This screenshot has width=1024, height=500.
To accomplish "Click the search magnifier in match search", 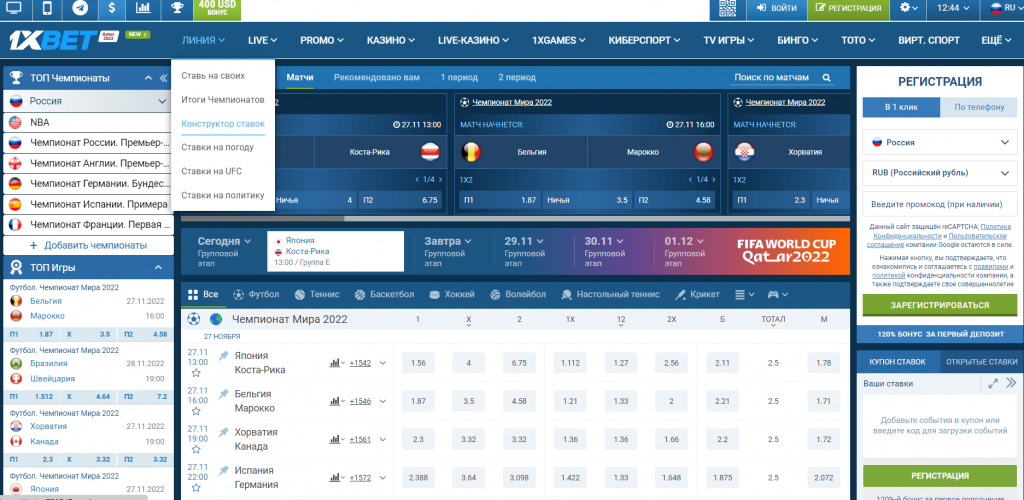I will pyautogui.click(x=827, y=77).
